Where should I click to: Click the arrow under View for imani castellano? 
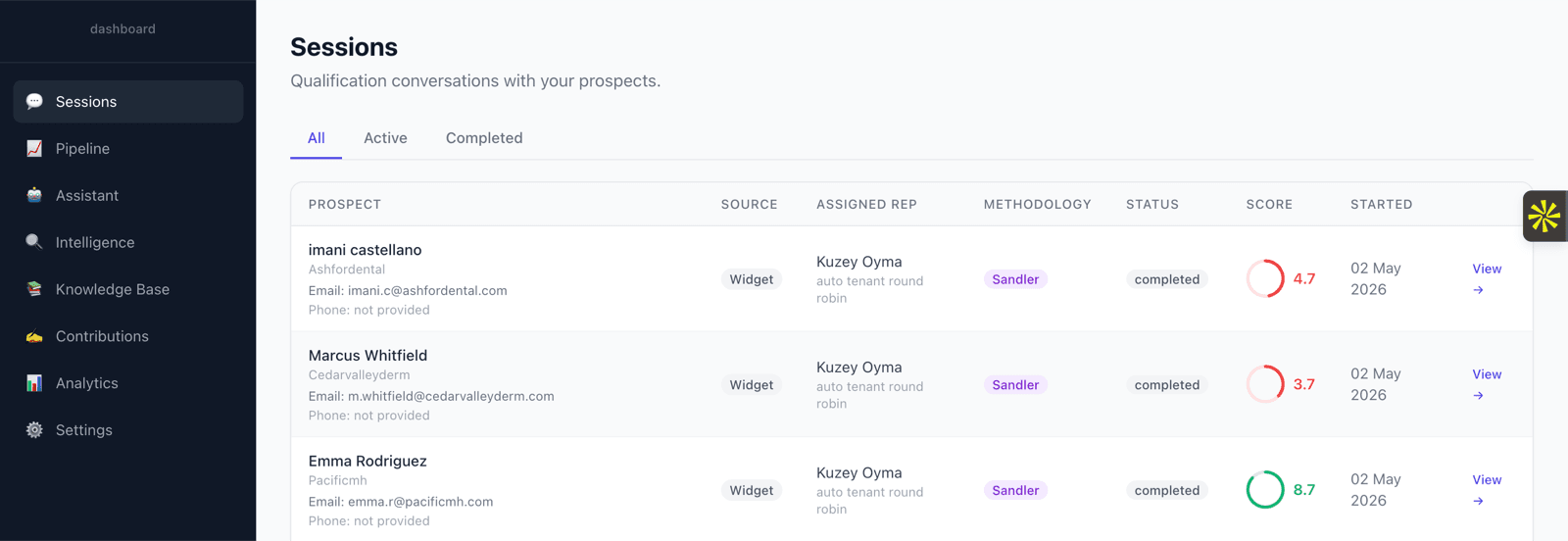[1478, 290]
